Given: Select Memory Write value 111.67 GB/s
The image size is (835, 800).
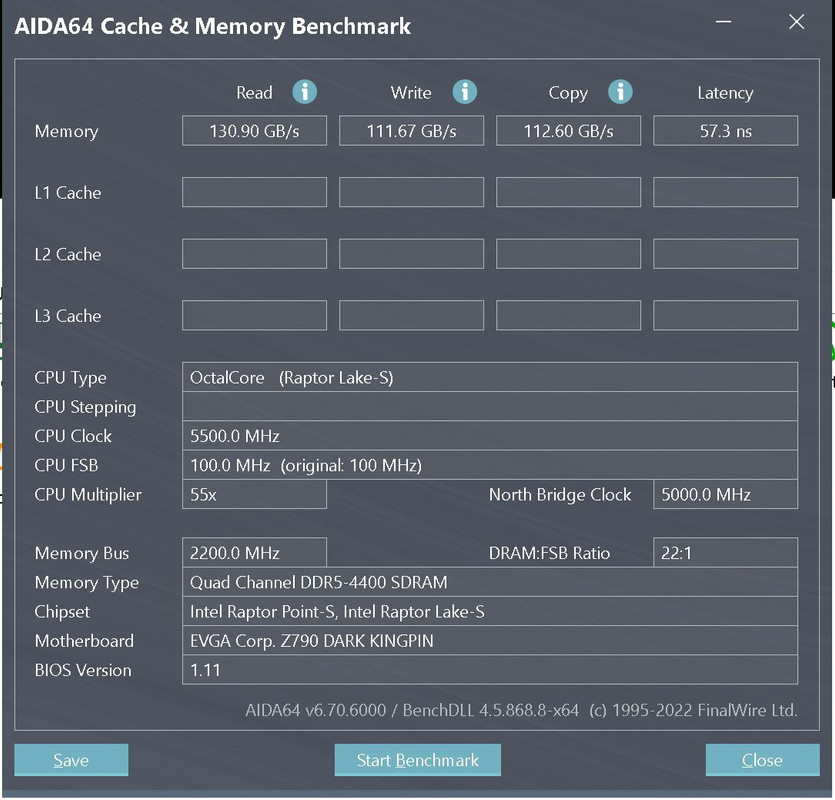Looking at the screenshot, I should tap(411, 130).
